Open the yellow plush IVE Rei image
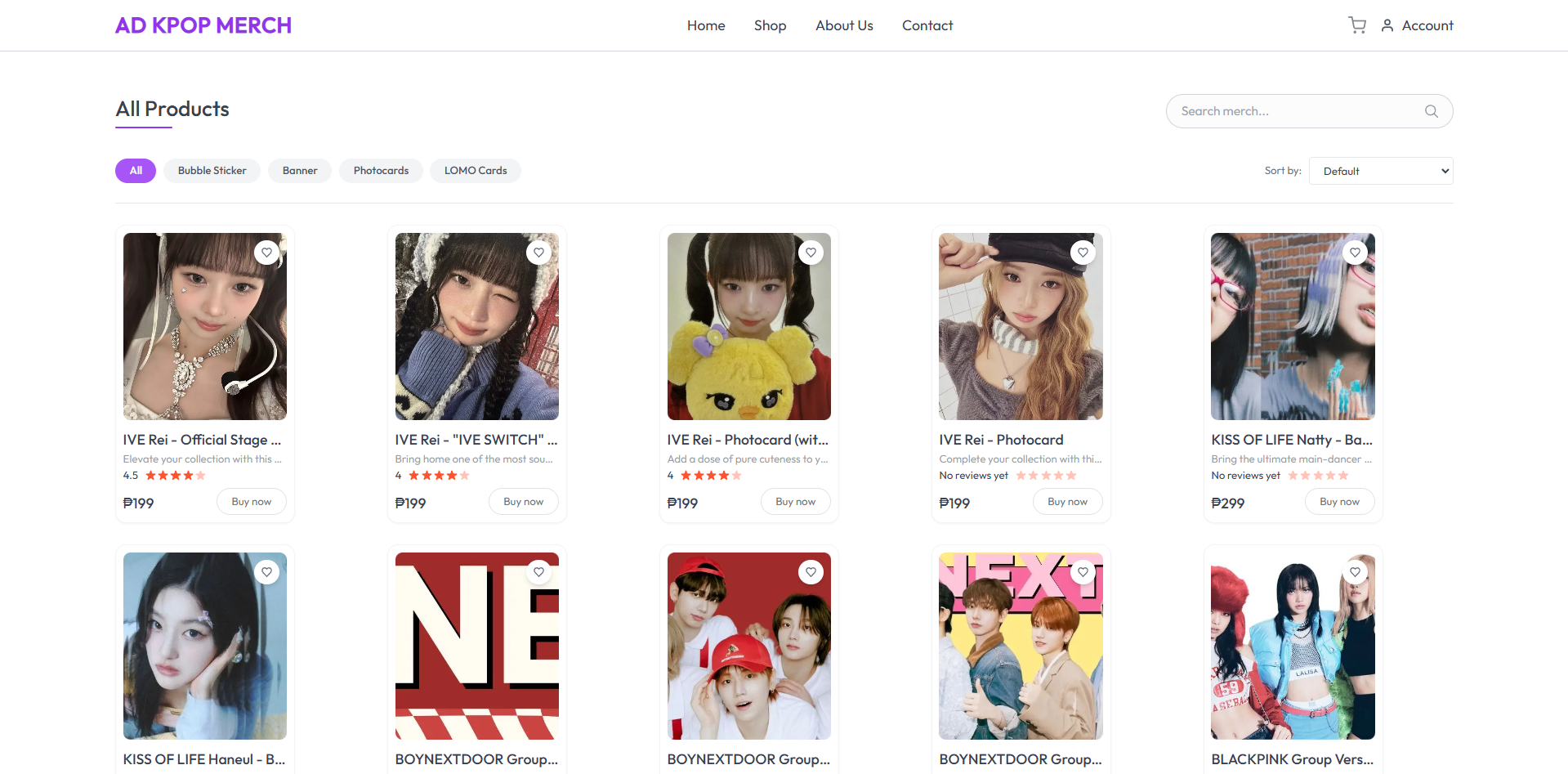Screen dimensions: 1568x774 [x=749, y=326]
